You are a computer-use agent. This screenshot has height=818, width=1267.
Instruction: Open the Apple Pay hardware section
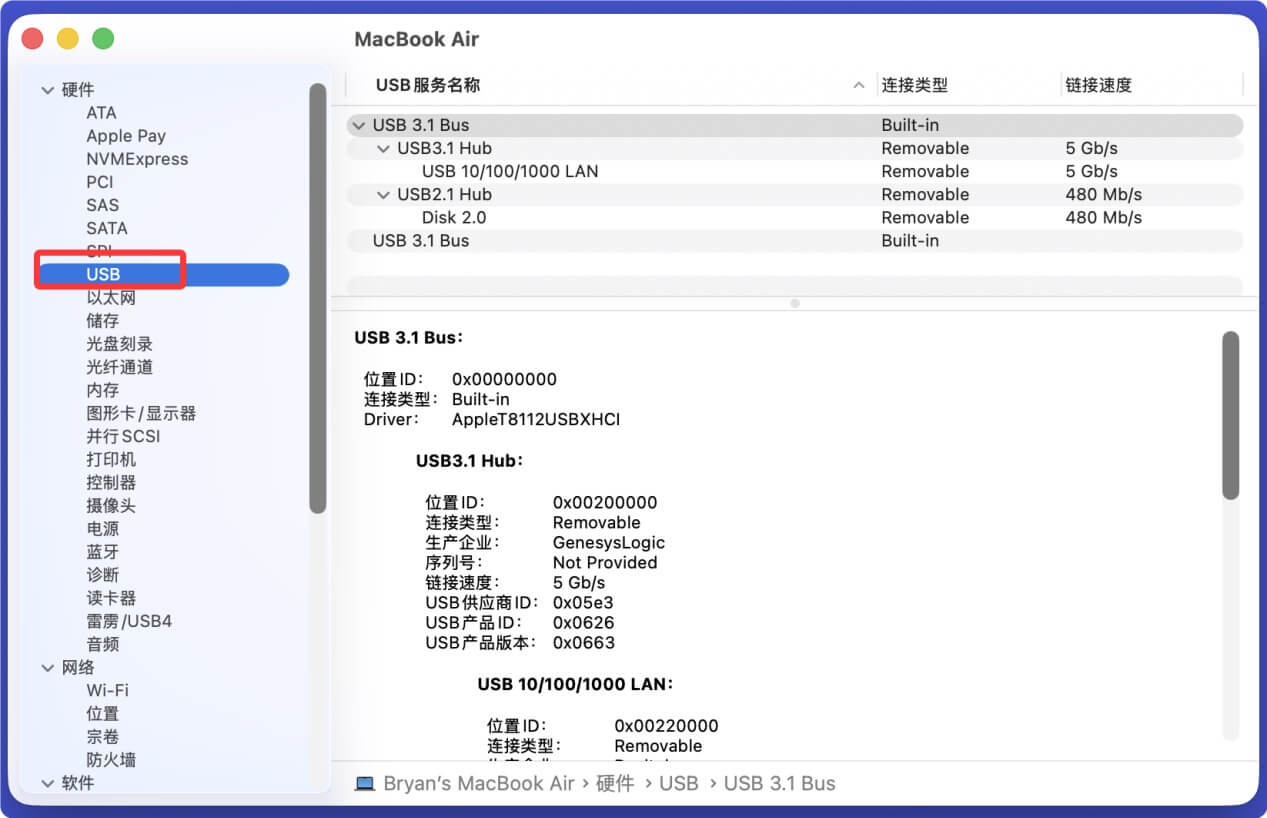pos(126,135)
